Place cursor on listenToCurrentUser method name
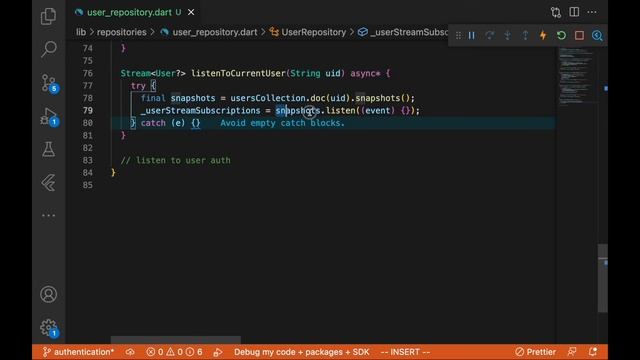640x360 pixels. pos(238,73)
